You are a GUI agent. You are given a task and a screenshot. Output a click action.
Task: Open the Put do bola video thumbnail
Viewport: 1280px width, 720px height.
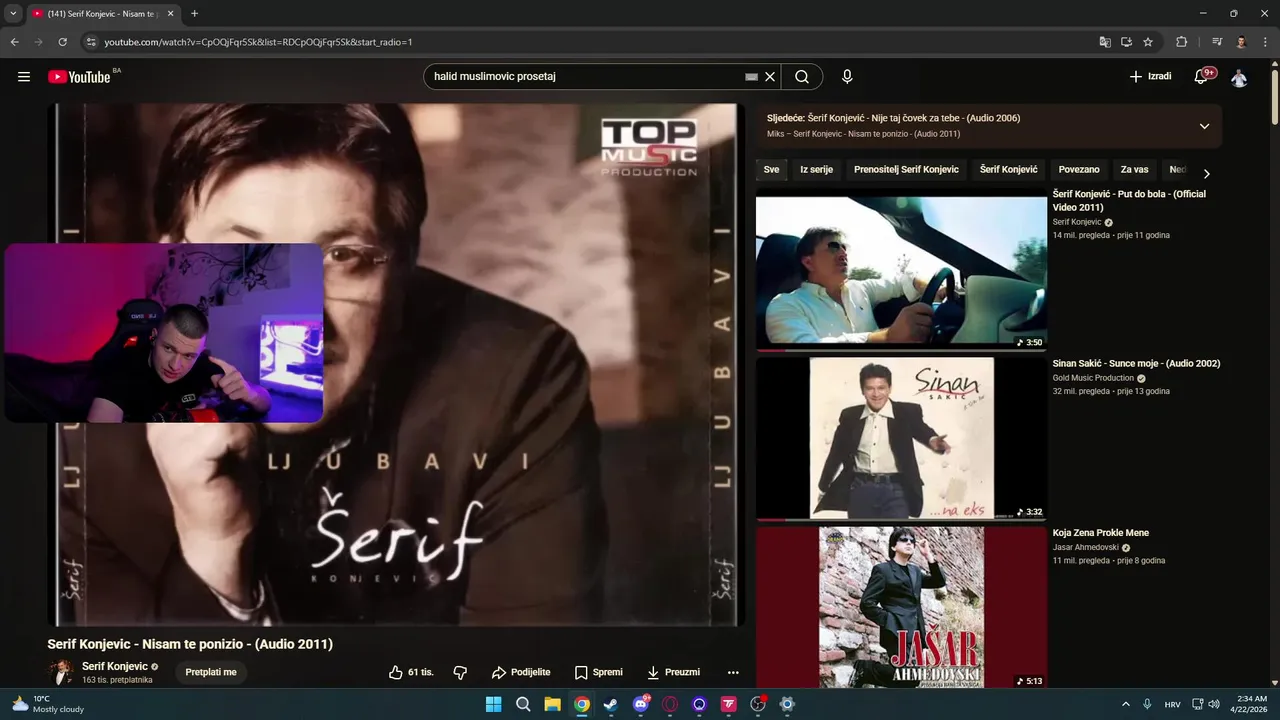[x=901, y=270]
